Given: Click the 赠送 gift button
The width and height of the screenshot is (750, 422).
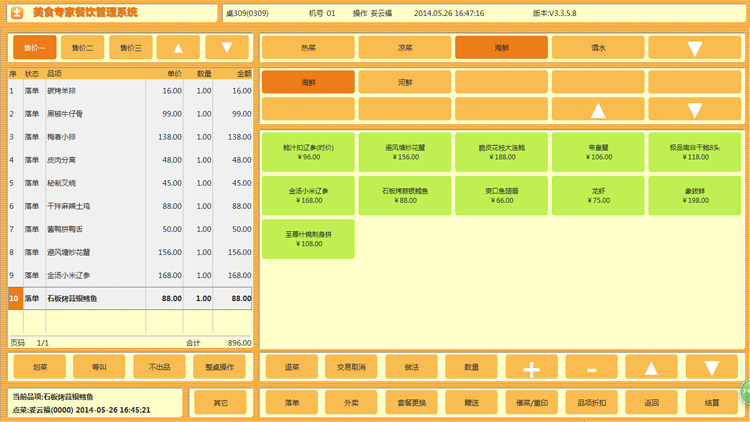Looking at the screenshot, I should point(471,403).
